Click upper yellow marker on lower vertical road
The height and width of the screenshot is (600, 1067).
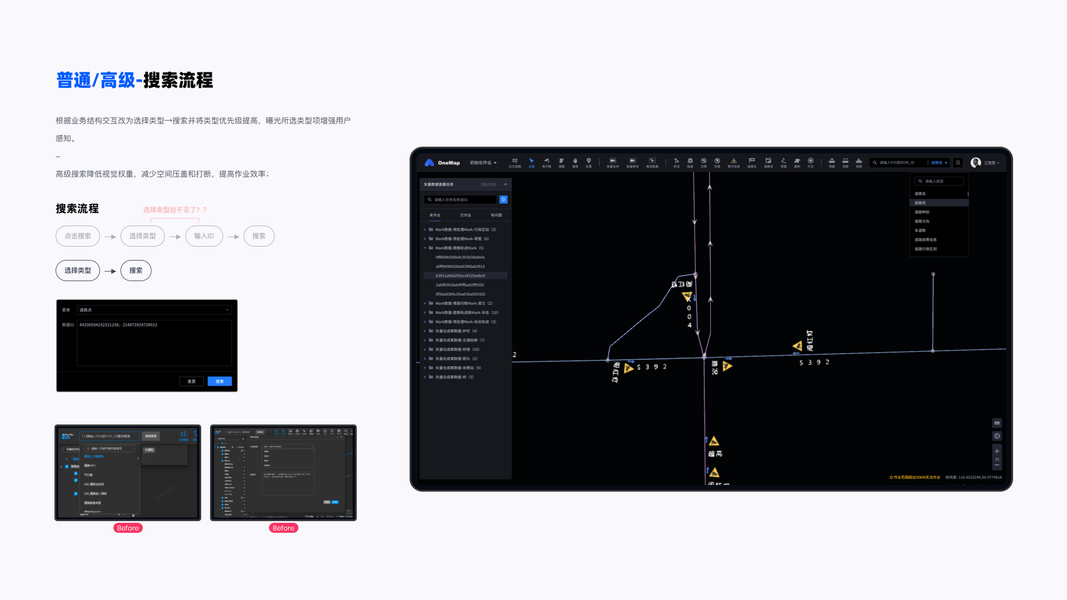[x=714, y=441]
